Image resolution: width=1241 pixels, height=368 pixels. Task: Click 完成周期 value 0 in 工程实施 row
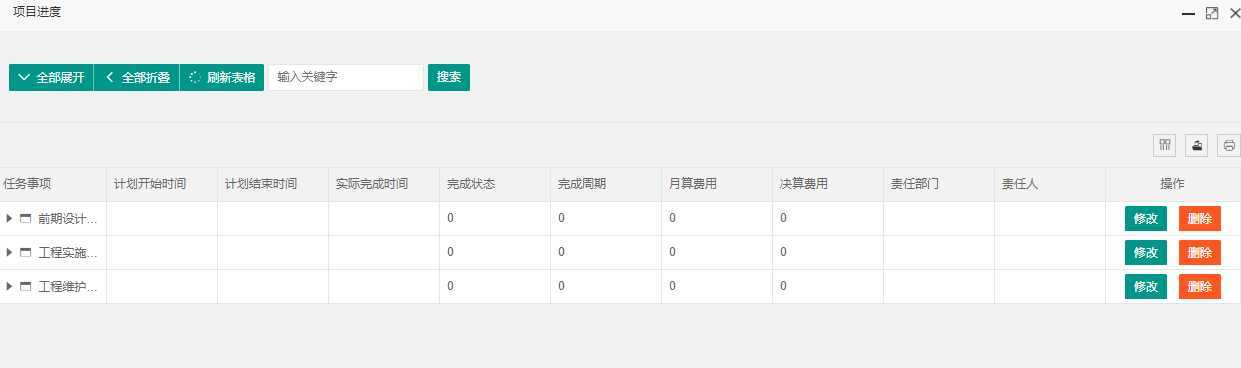[x=562, y=252]
